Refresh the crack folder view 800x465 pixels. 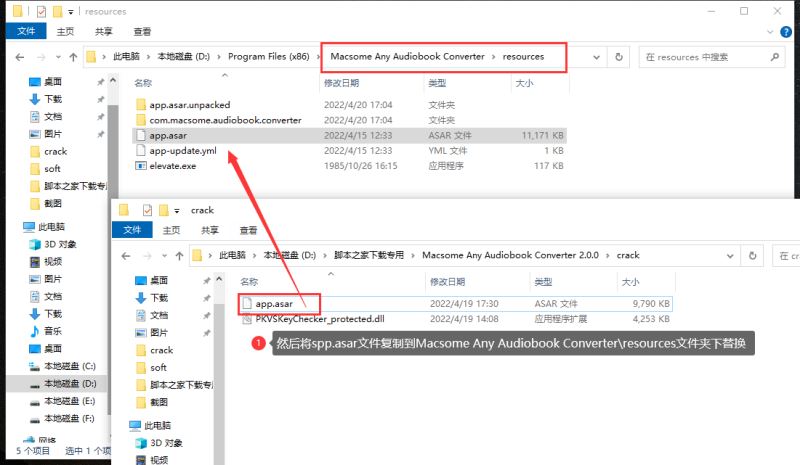tap(753, 256)
